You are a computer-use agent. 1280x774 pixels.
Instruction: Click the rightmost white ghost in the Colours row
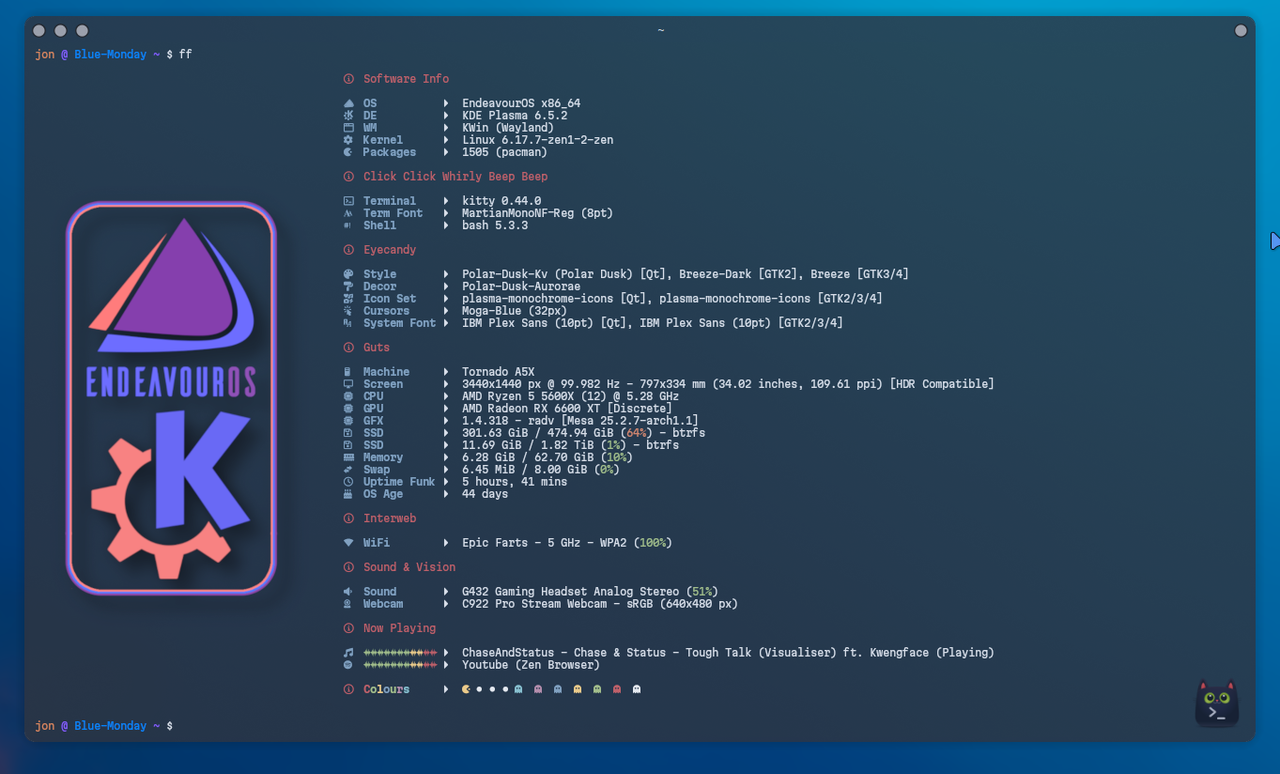pos(637,689)
